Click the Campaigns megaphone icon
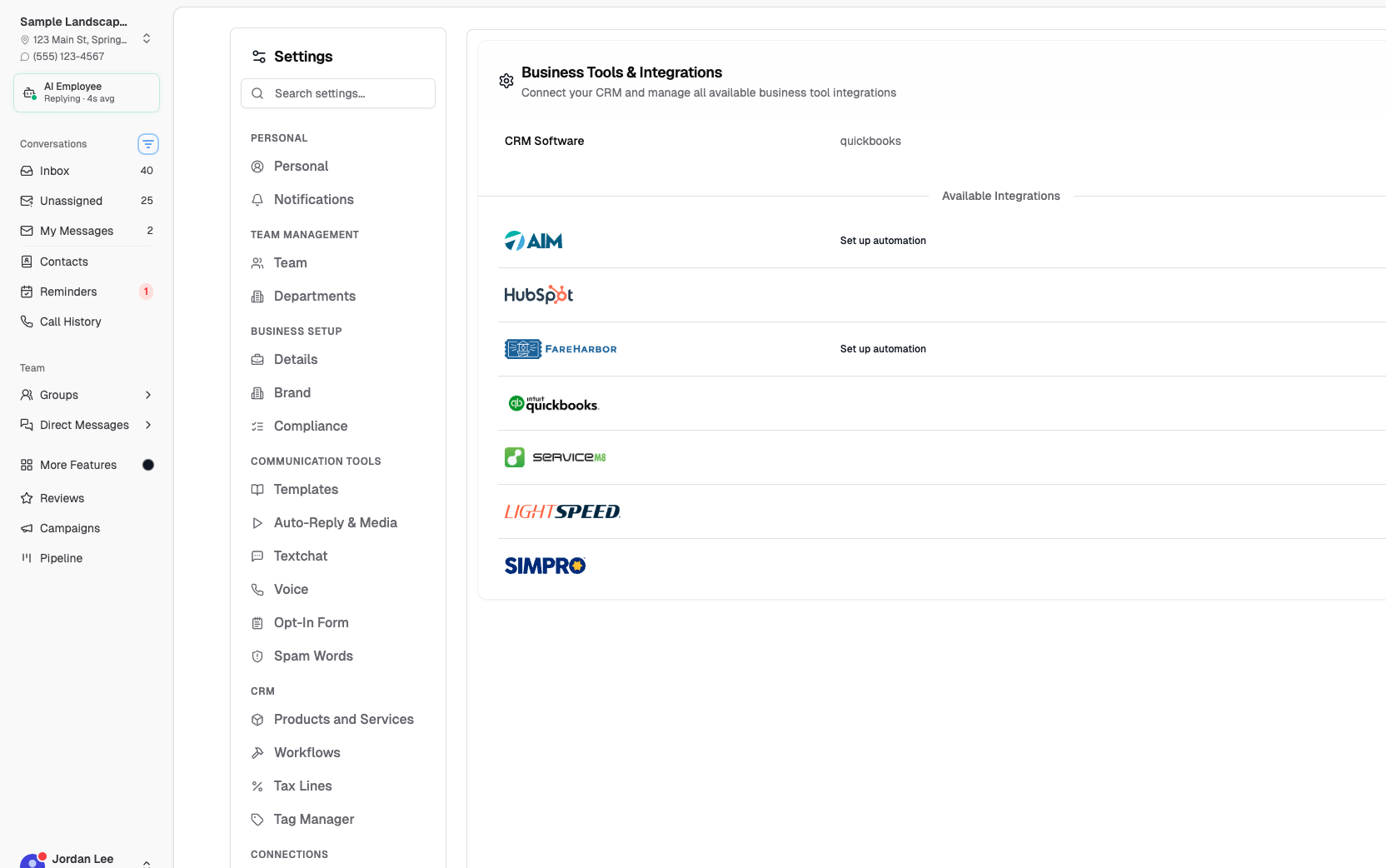 [27, 528]
